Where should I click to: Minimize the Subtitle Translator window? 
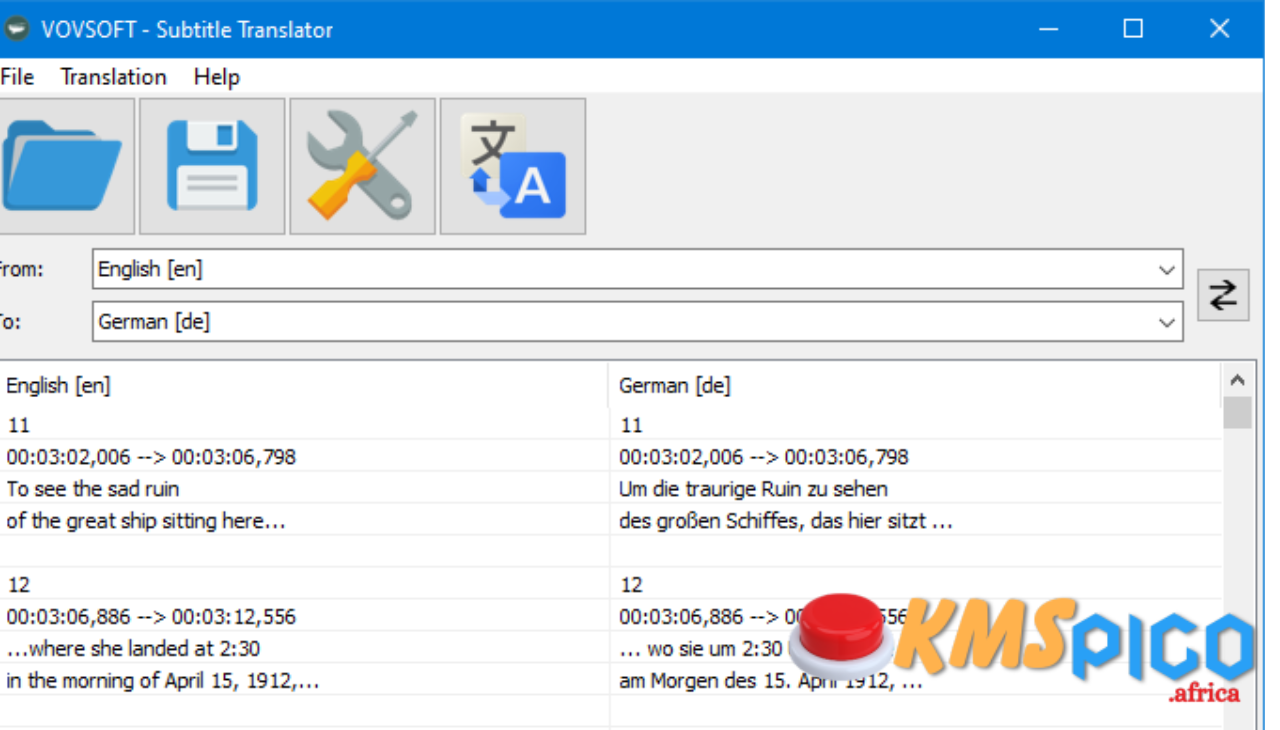click(1048, 29)
